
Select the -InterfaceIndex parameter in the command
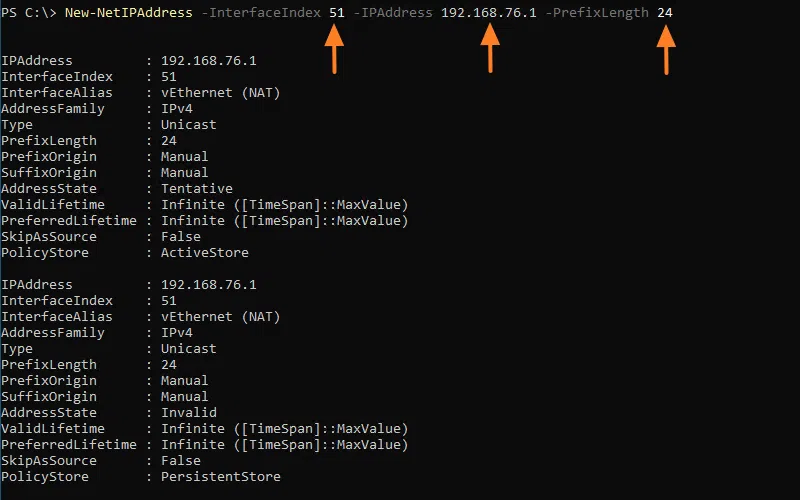click(x=261, y=12)
